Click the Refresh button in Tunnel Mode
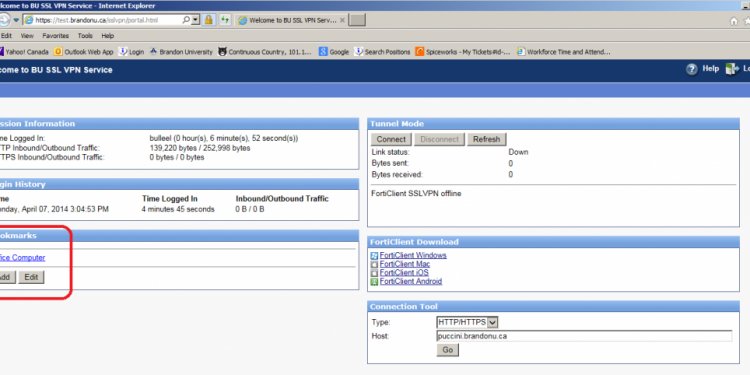750x375 pixels. [x=486, y=139]
